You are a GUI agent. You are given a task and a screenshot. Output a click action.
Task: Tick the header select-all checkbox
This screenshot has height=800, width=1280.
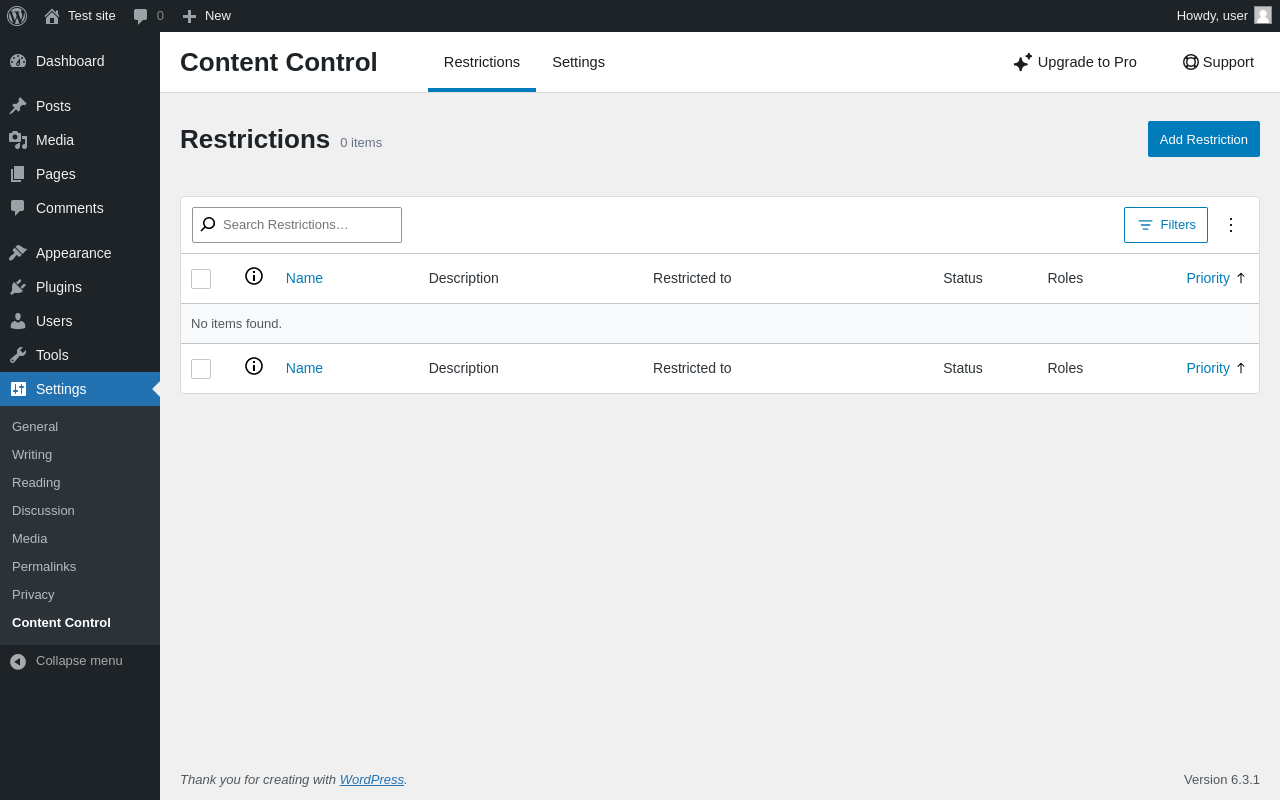click(x=201, y=279)
